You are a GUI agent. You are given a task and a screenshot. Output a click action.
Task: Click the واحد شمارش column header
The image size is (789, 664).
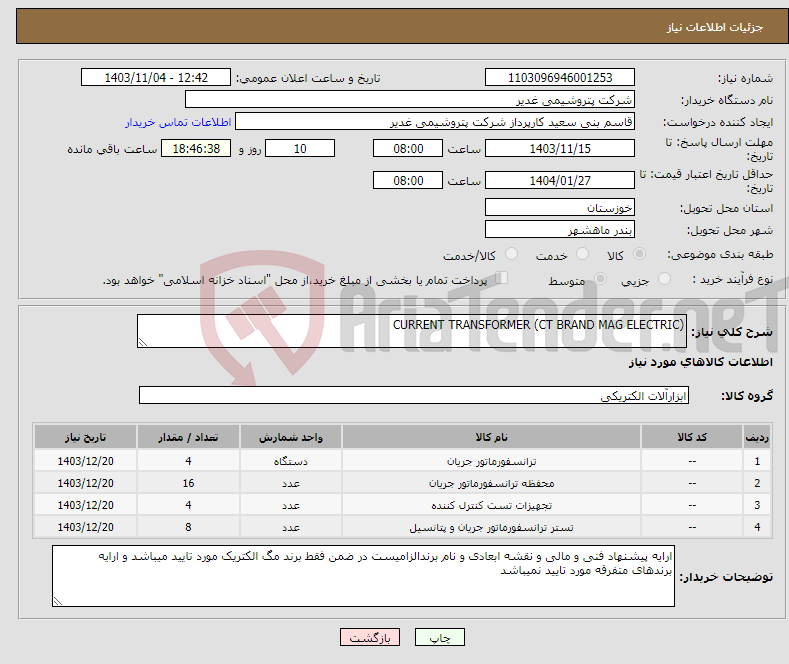point(291,437)
